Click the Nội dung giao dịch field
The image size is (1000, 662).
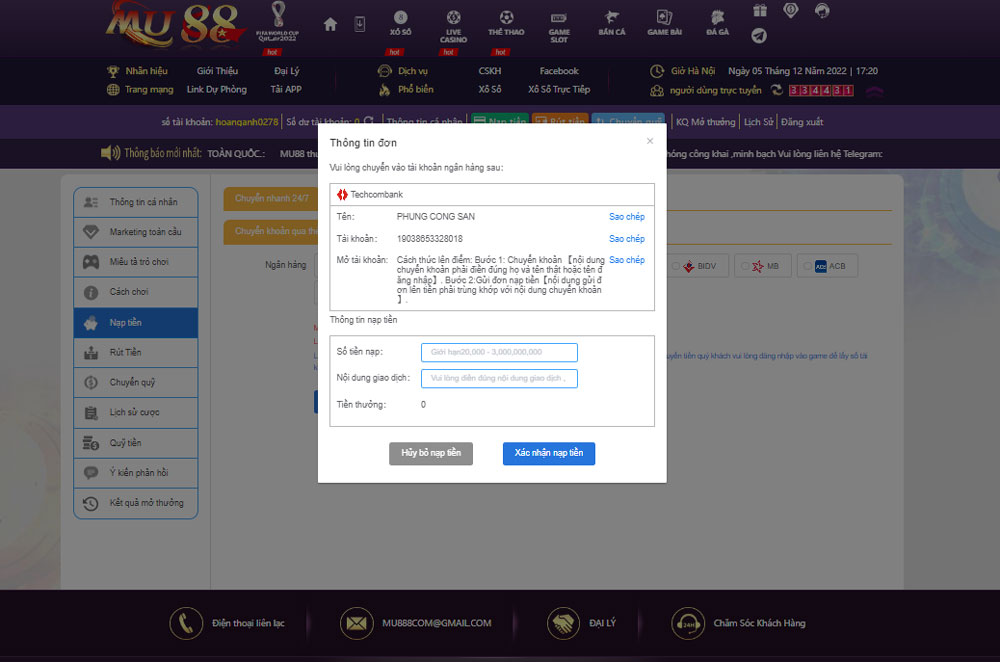tap(499, 378)
